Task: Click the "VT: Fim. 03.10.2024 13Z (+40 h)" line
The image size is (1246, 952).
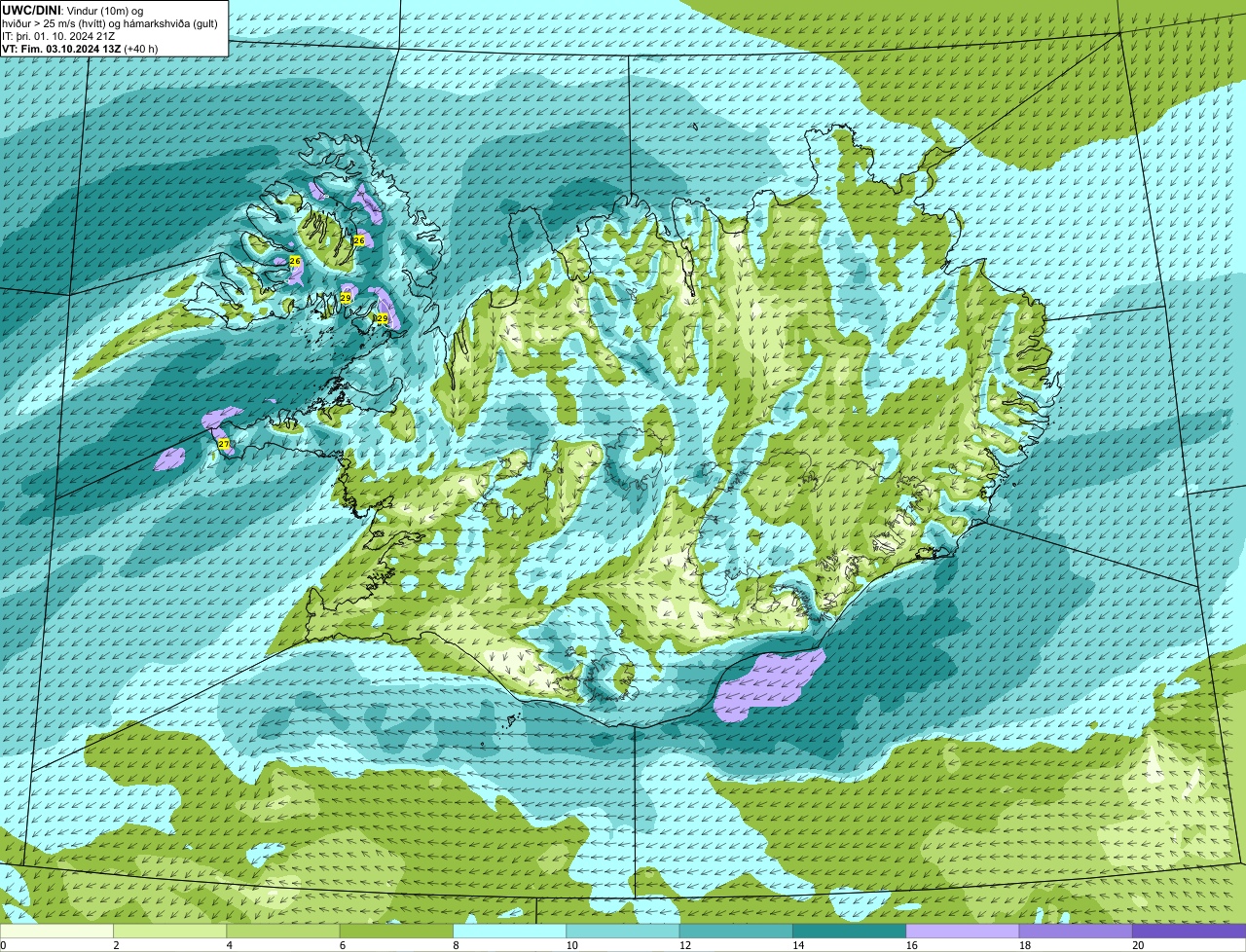Action: click(80, 48)
